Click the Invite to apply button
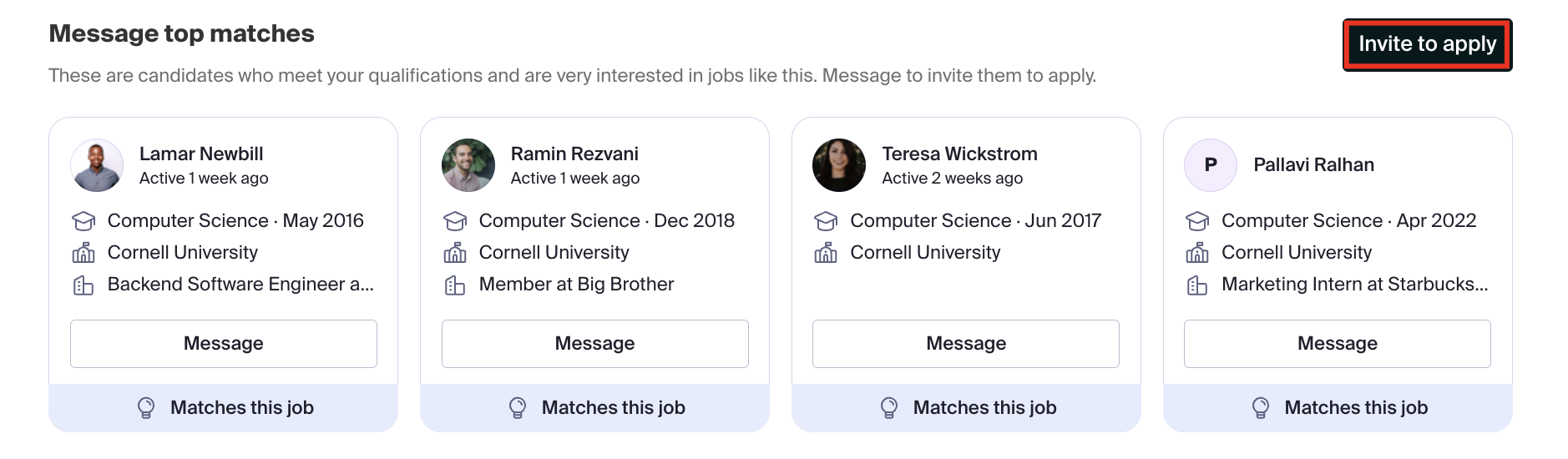The height and width of the screenshot is (459, 1568). tap(1427, 44)
